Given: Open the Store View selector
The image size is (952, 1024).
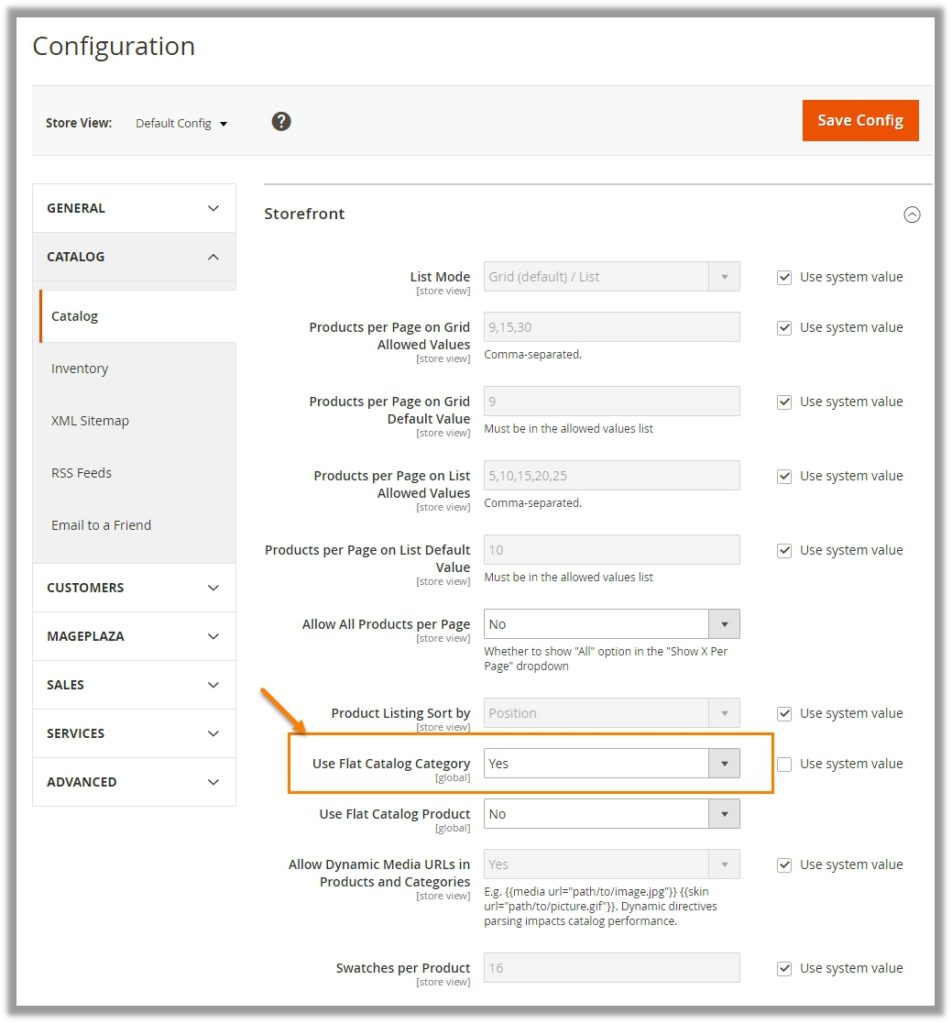Looking at the screenshot, I should point(181,123).
